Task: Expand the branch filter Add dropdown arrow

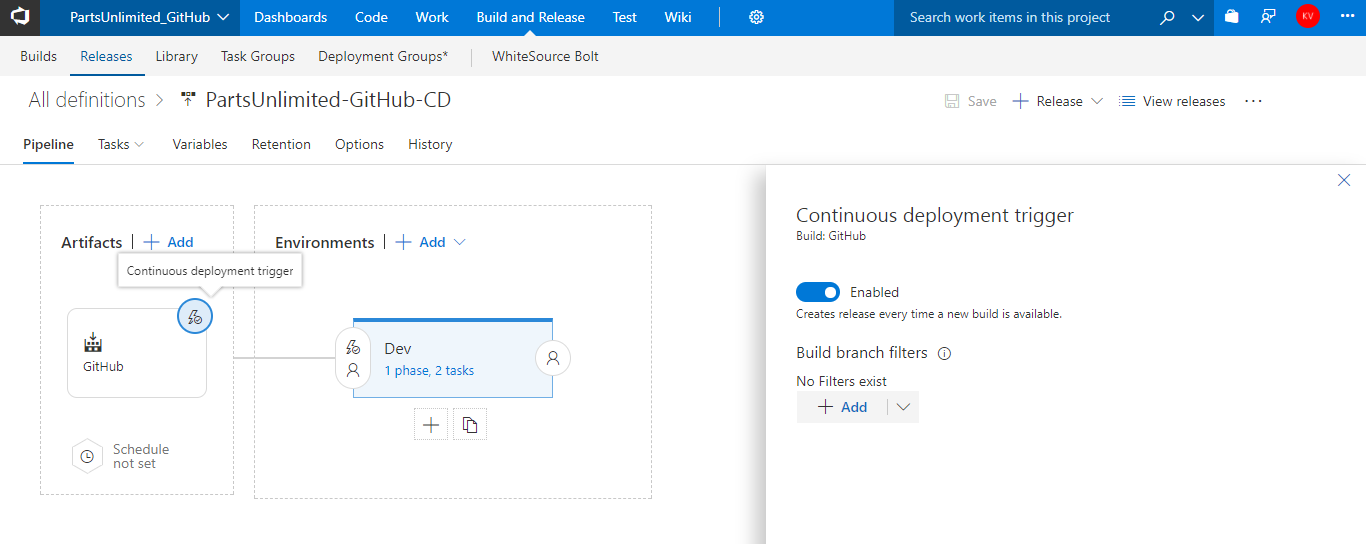Action: pyautogui.click(x=904, y=407)
